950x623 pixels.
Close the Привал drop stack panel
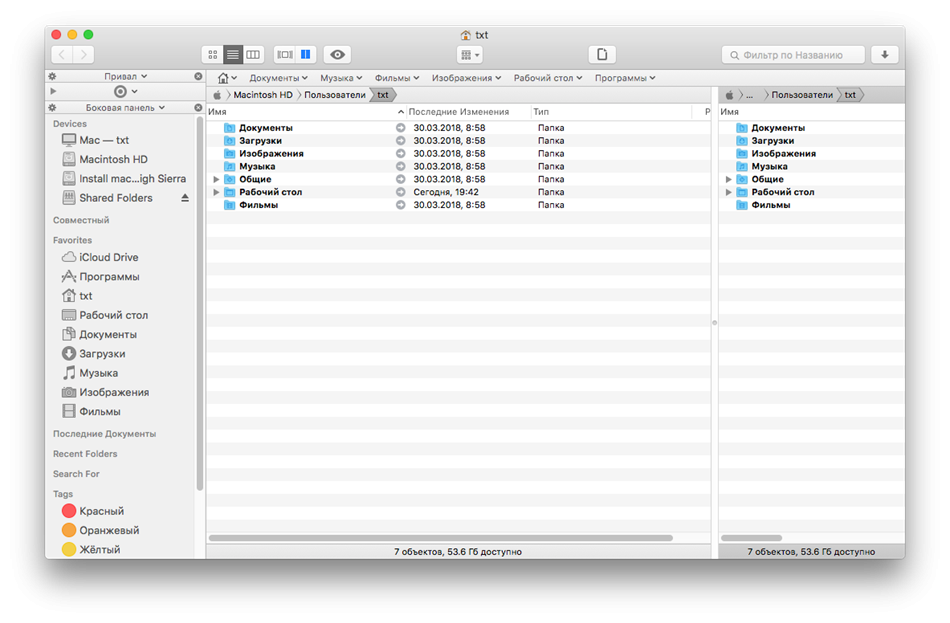(198, 76)
